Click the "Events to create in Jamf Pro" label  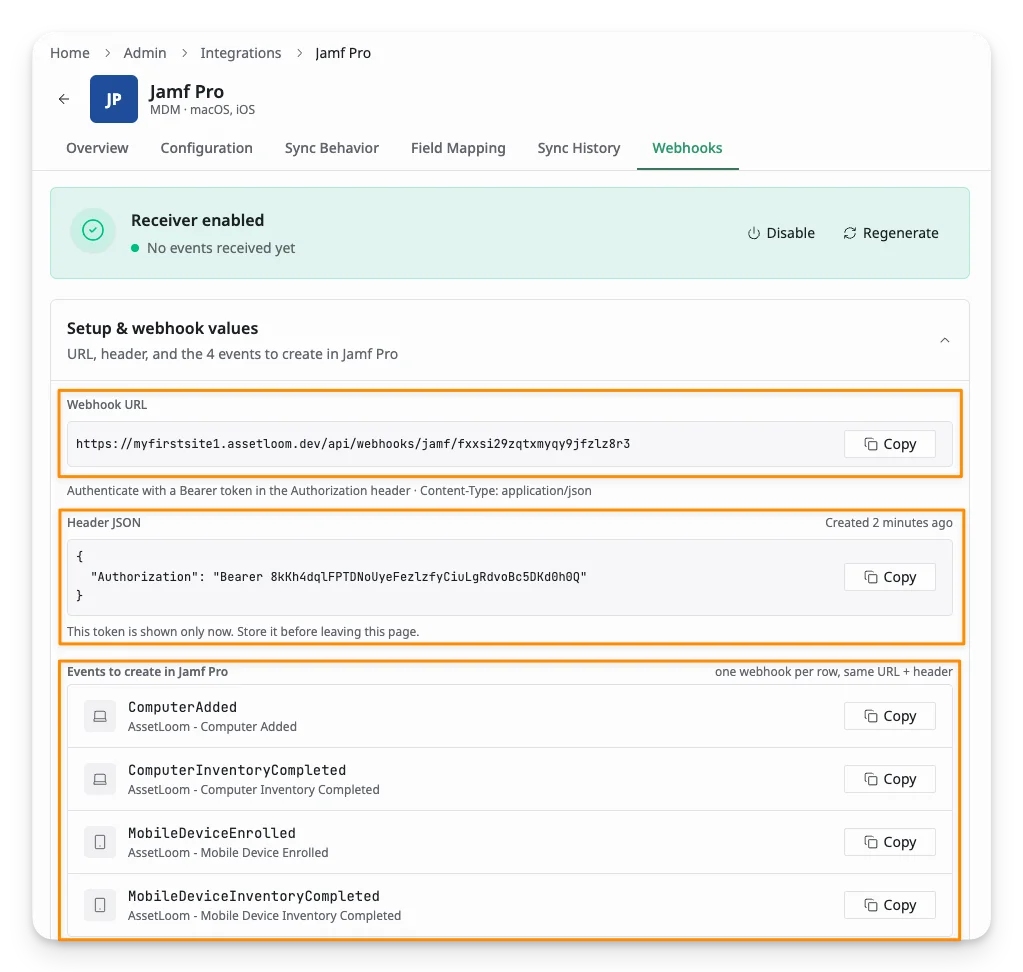click(x=147, y=672)
